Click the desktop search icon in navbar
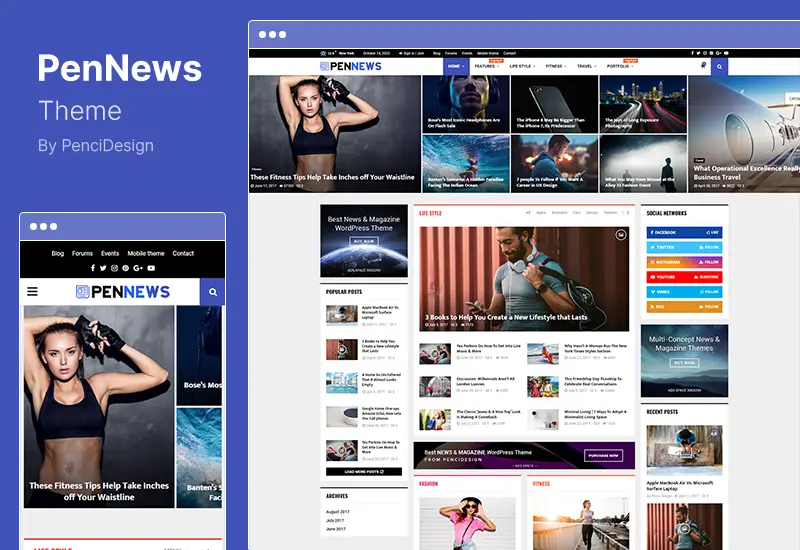Viewport: 800px width, 550px height. tap(719, 66)
